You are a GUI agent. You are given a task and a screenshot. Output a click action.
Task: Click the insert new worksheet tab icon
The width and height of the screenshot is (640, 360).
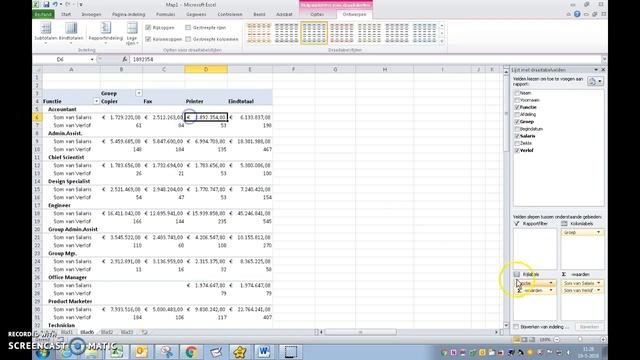click(144, 332)
